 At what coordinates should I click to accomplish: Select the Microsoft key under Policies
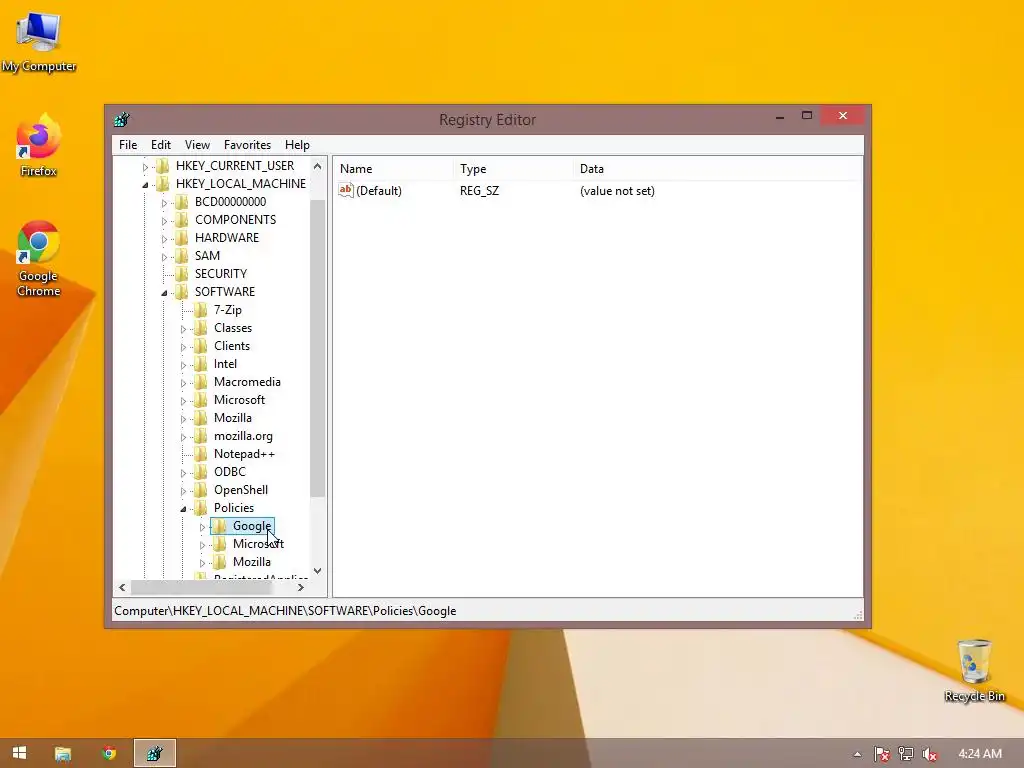(x=258, y=544)
